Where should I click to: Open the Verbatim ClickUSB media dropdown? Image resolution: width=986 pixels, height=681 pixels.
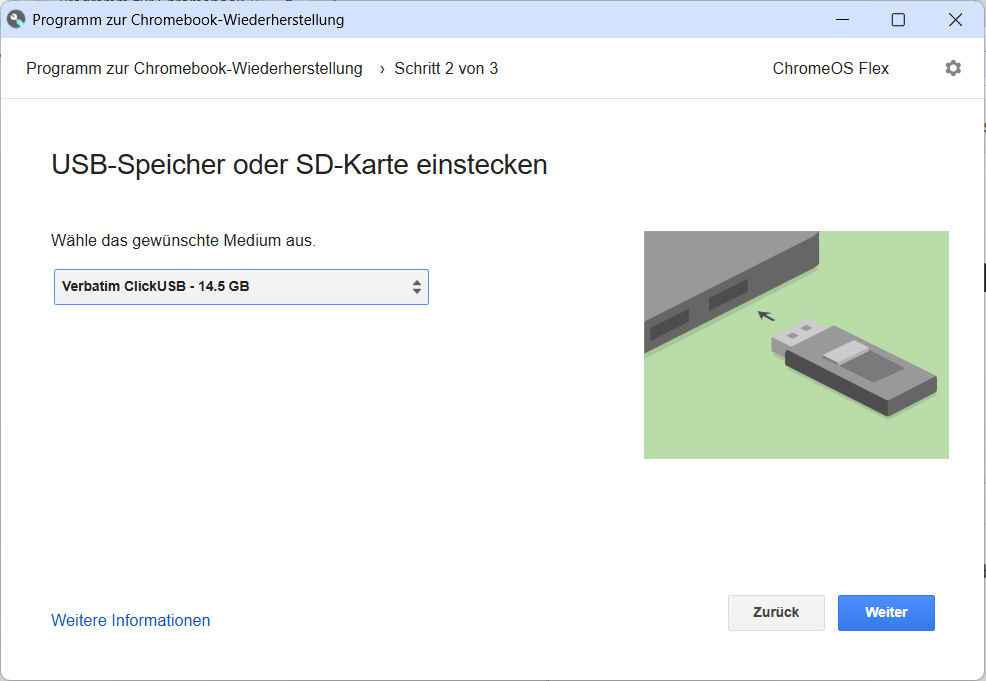click(241, 287)
